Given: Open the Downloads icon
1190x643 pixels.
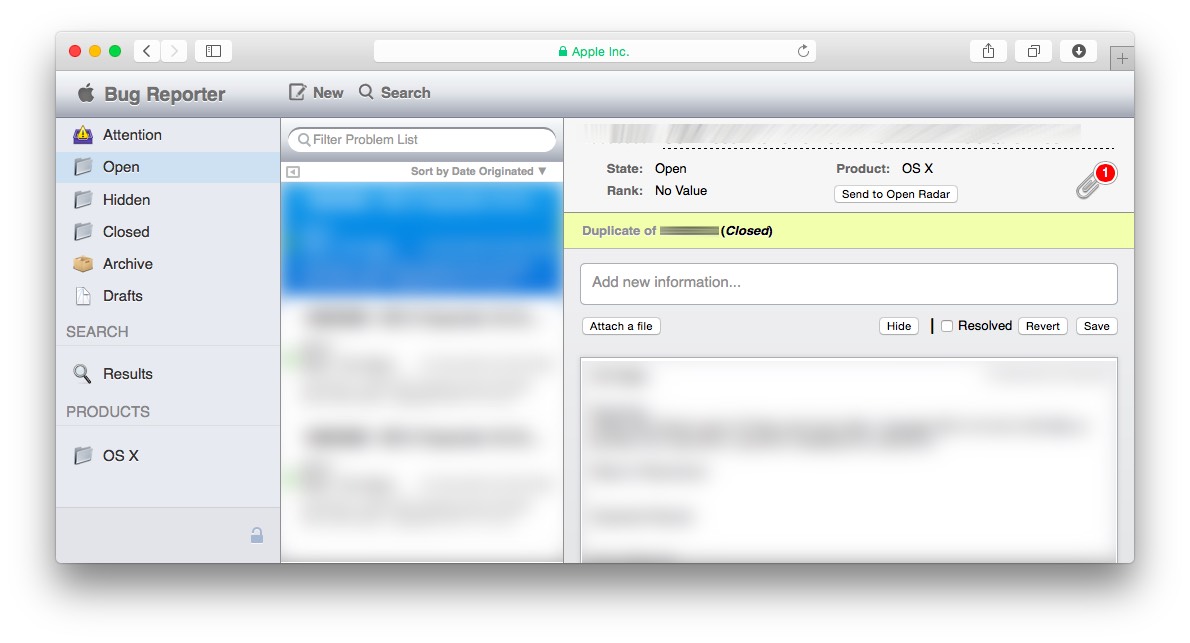Looking at the screenshot, I should click(x=1078, y=51).
